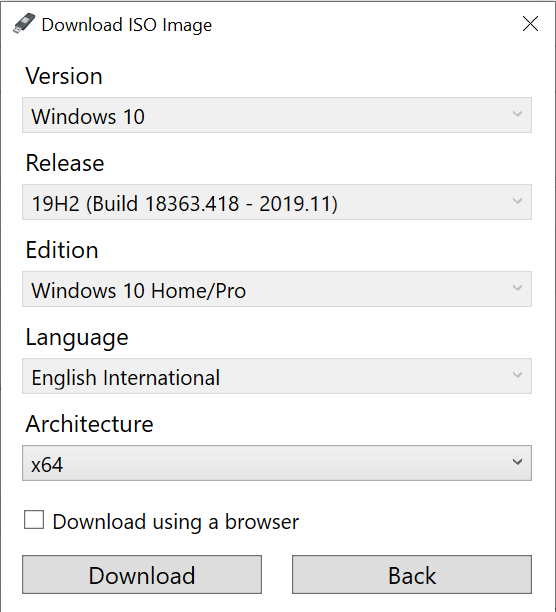Open the Version dropdown showing Windows 10
This screenshot has height=612, width=556.
pos(277,115)
